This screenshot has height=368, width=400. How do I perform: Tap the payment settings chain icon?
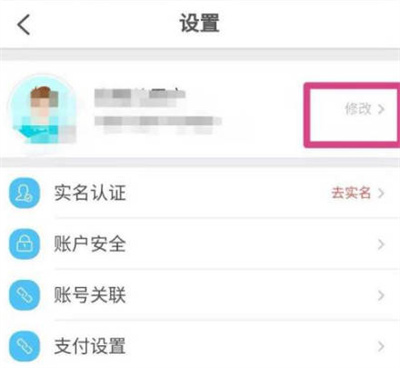point(25,346)
